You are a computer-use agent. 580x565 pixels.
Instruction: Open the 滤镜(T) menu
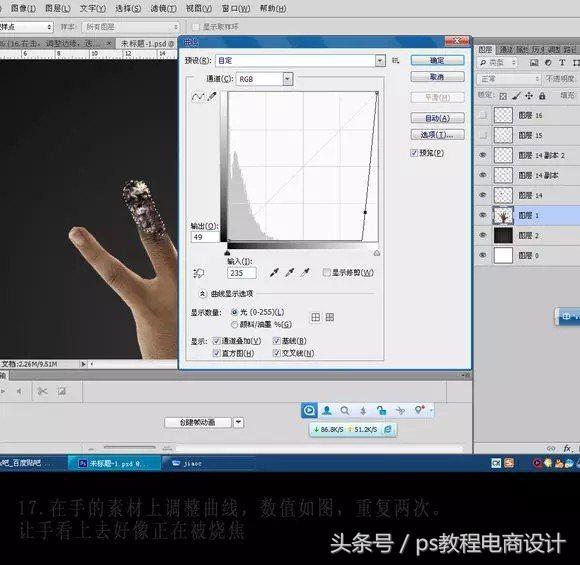click(x=163, y=8)
